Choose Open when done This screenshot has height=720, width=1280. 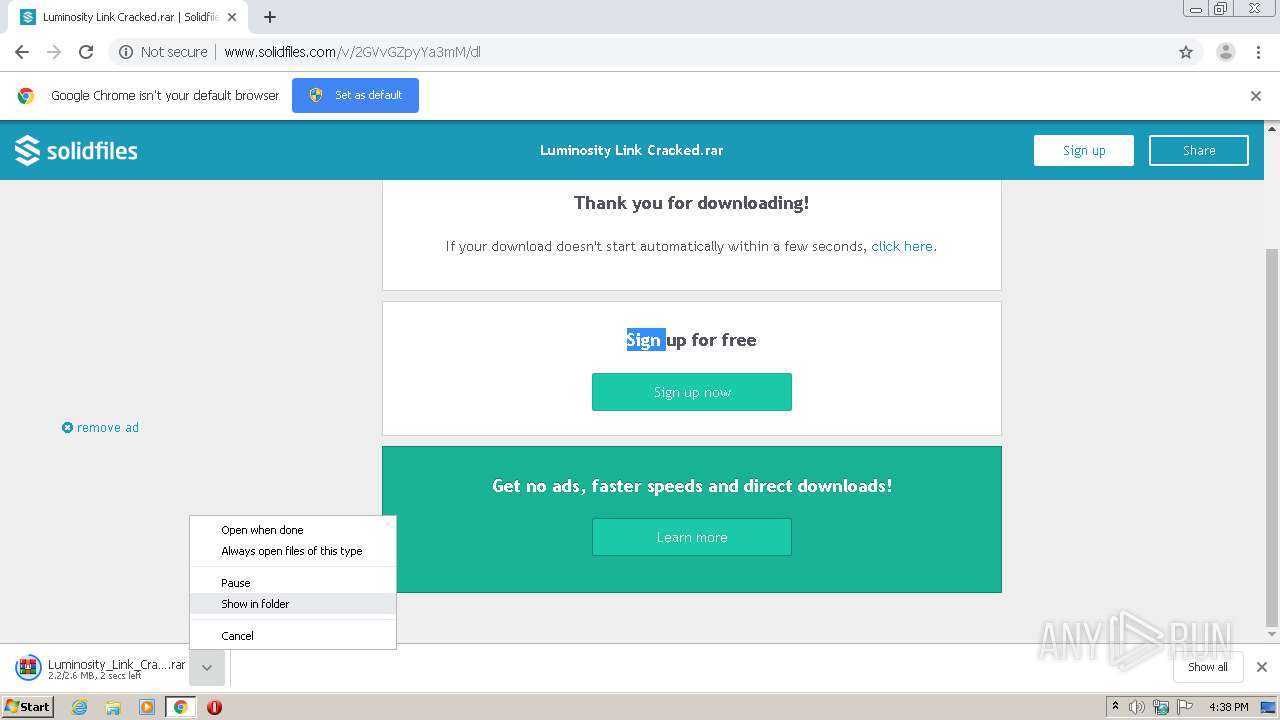pos(293,530)
